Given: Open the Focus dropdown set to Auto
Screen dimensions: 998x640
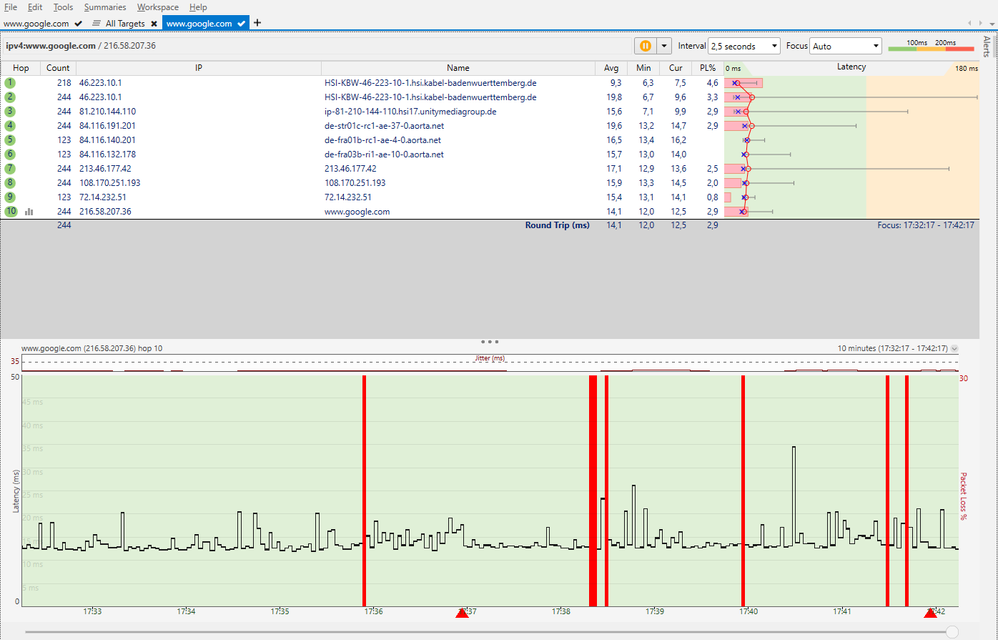Looking at the screenshot, I should coord(845,45).
